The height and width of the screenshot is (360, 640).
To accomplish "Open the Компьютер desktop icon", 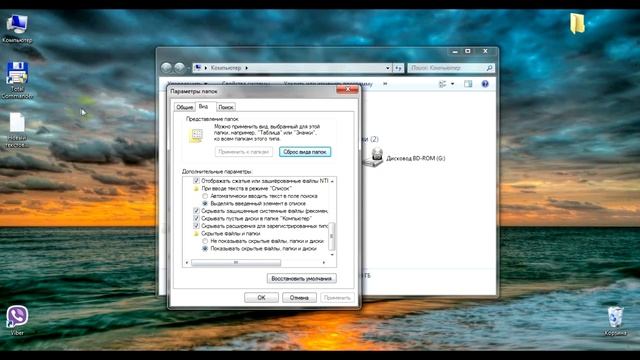I will [17, 29].
